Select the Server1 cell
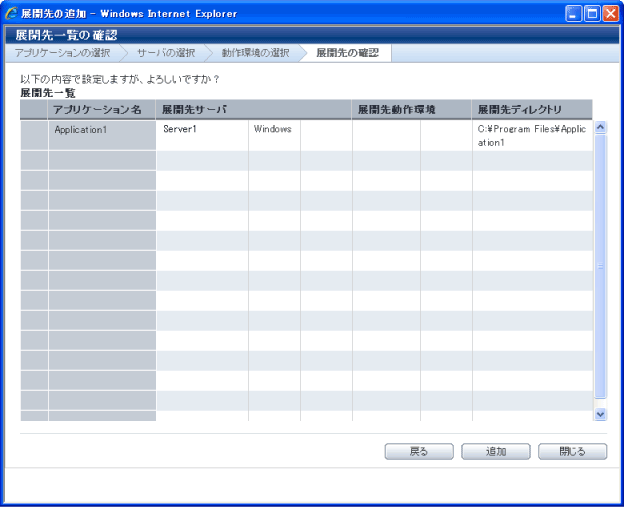Viewport: 624px width, 507px height. (202, 135)
